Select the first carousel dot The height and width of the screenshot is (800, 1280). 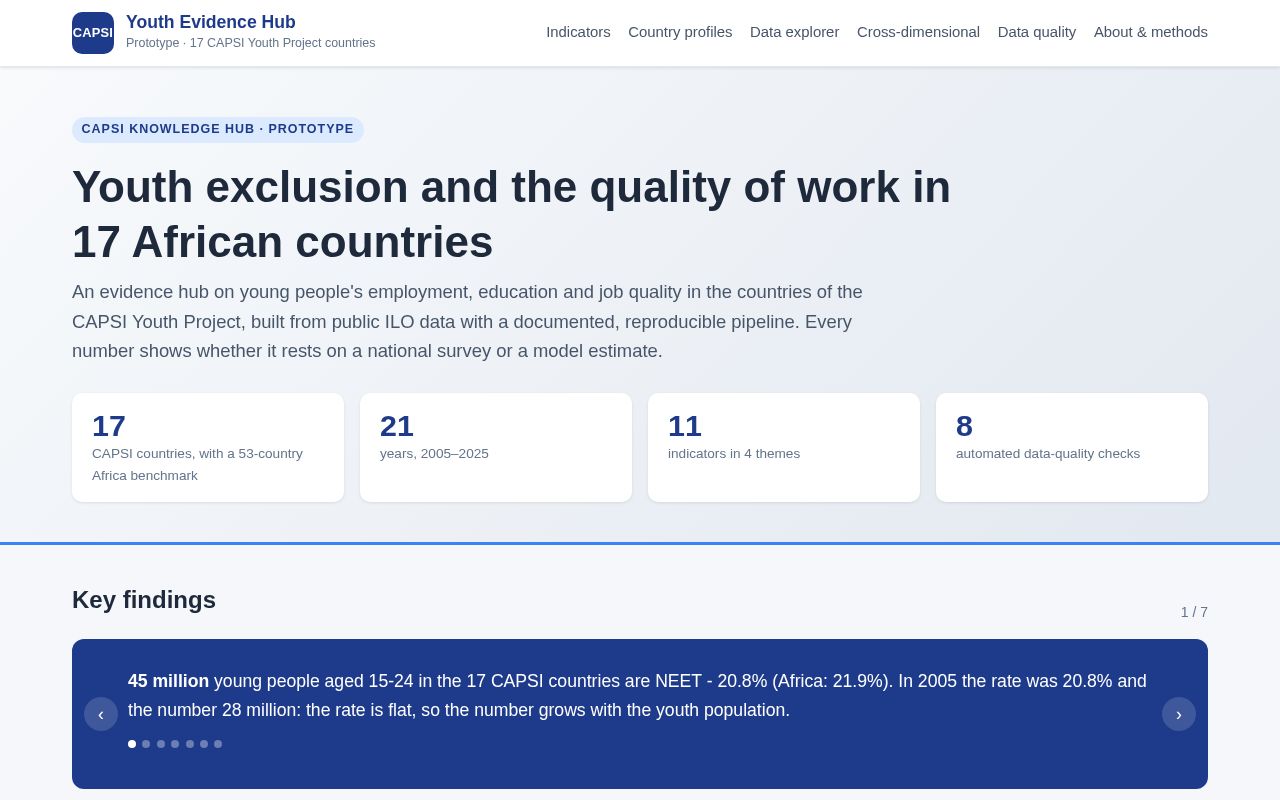click(x=132, y=744)
